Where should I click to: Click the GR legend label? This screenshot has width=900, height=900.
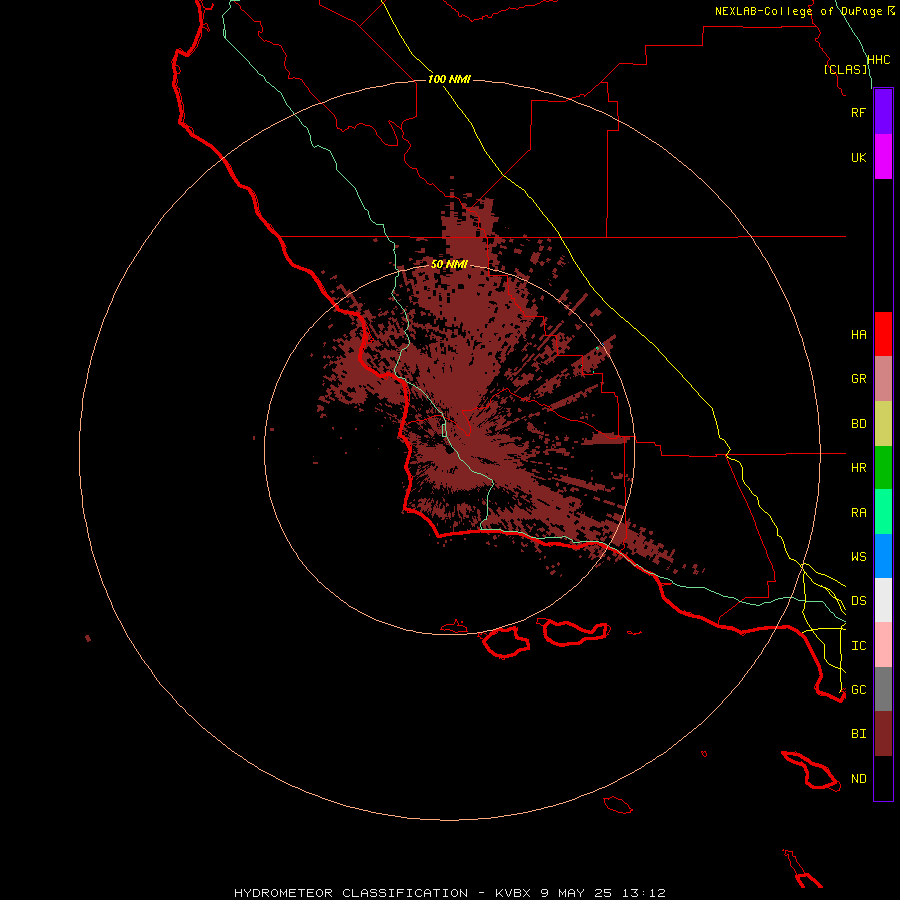click(x=858, y=379)
